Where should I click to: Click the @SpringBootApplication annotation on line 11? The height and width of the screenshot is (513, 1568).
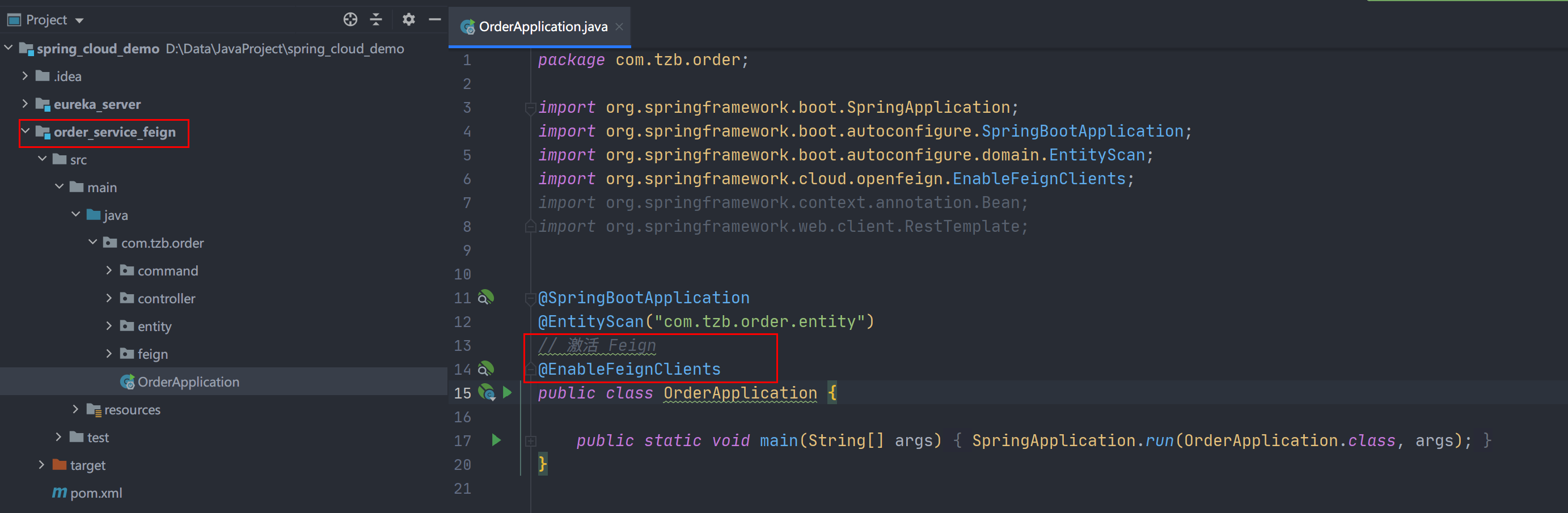tap(644, 298)
